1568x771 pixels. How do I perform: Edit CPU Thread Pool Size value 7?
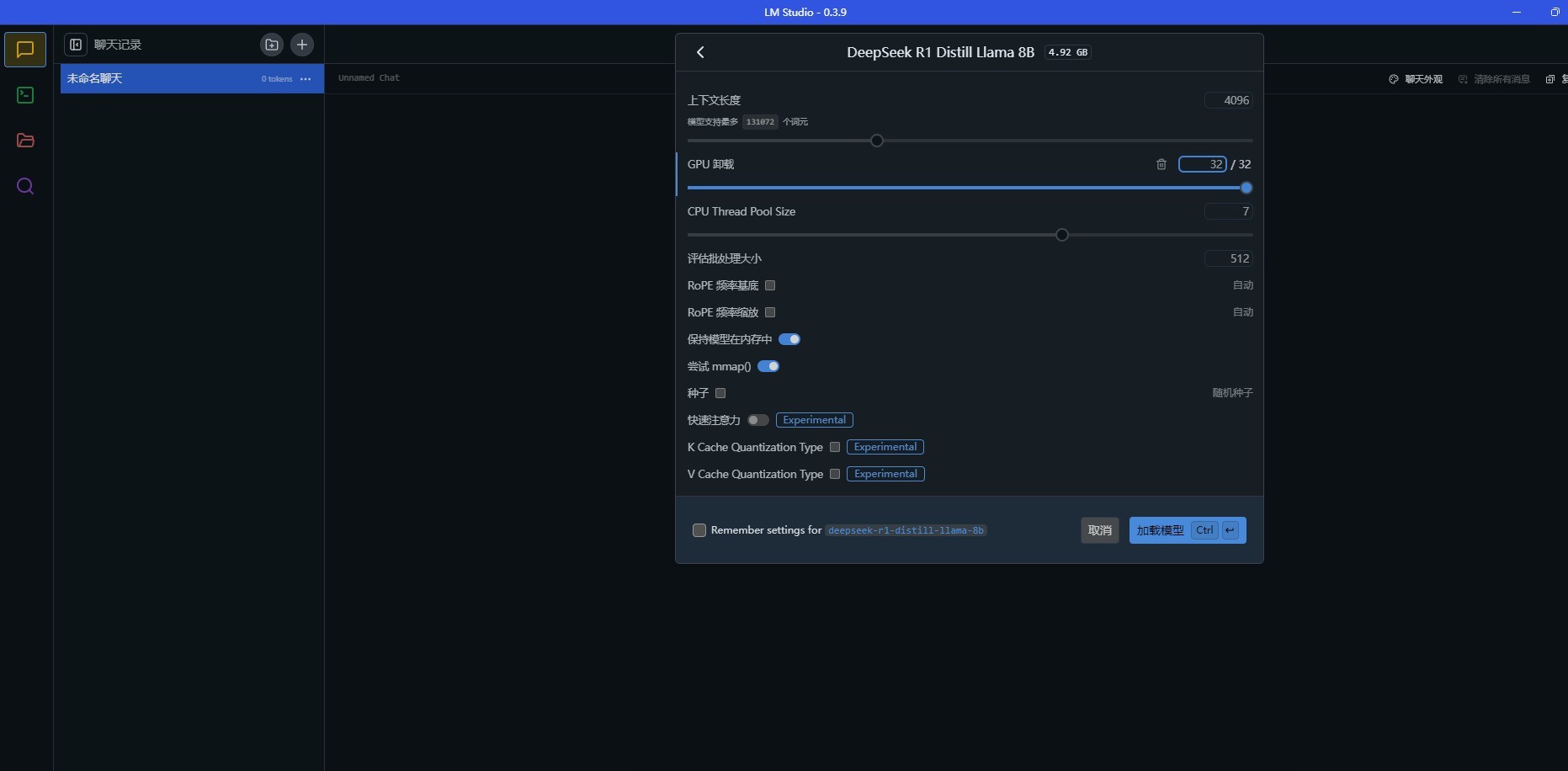pos(1229,211)
